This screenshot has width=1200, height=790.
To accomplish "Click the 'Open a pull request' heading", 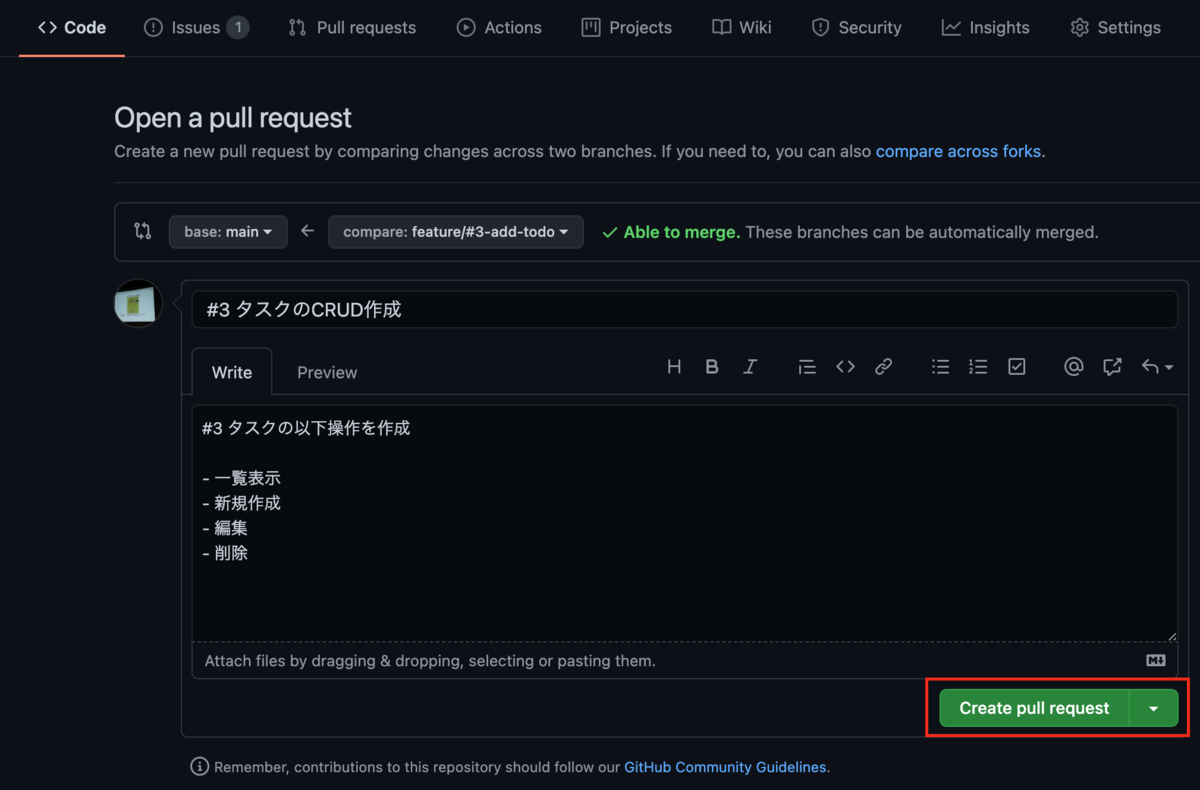I will tap(233, 118).
